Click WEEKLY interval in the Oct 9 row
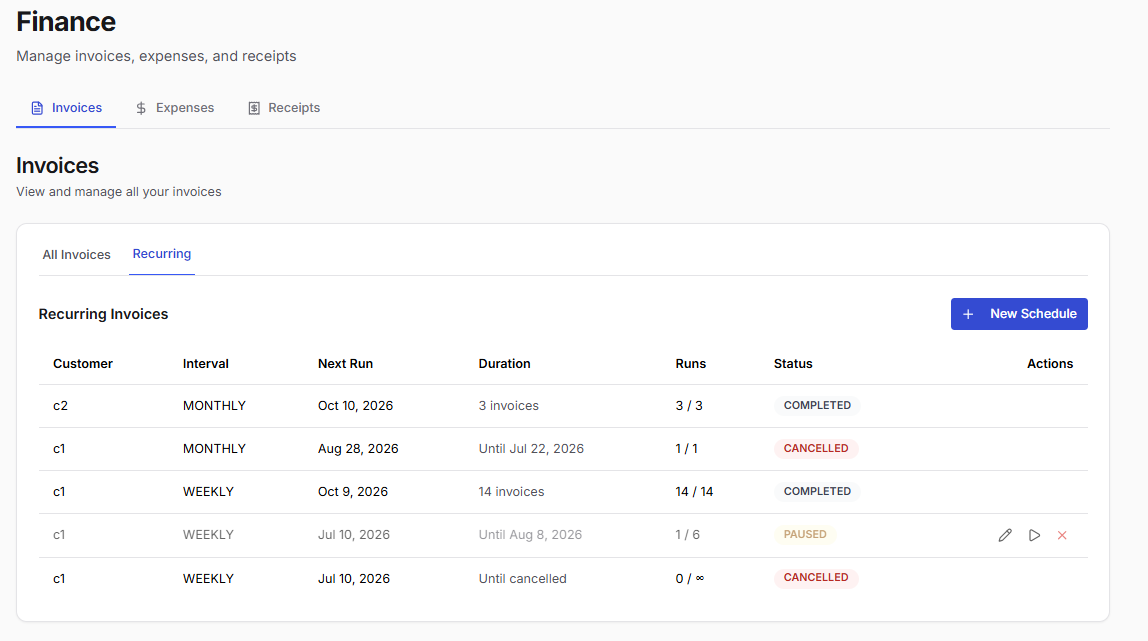The image size is (1148, 641). tap(209, 492)
